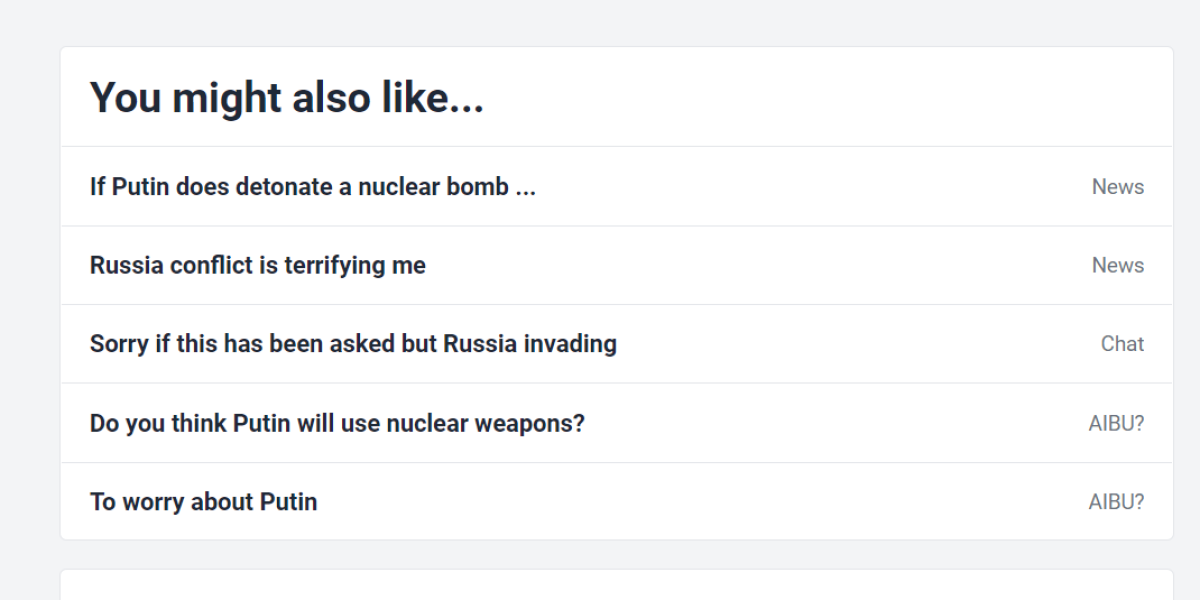Open the thread "To worry about Putin"
The width and height of the screenshot is (1200, 600).
point(203,501)
